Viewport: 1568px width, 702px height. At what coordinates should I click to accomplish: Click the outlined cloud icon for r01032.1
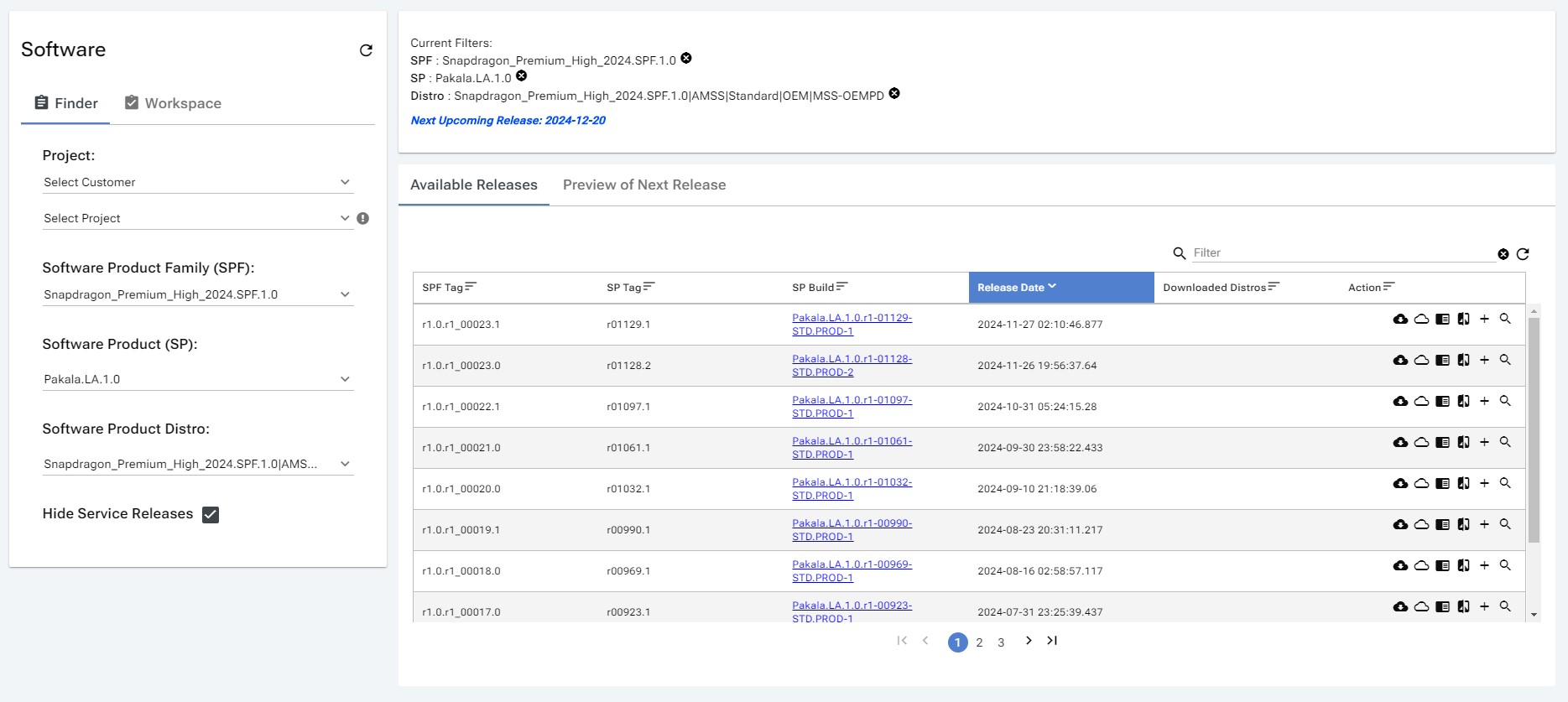tap(1421, 483)
